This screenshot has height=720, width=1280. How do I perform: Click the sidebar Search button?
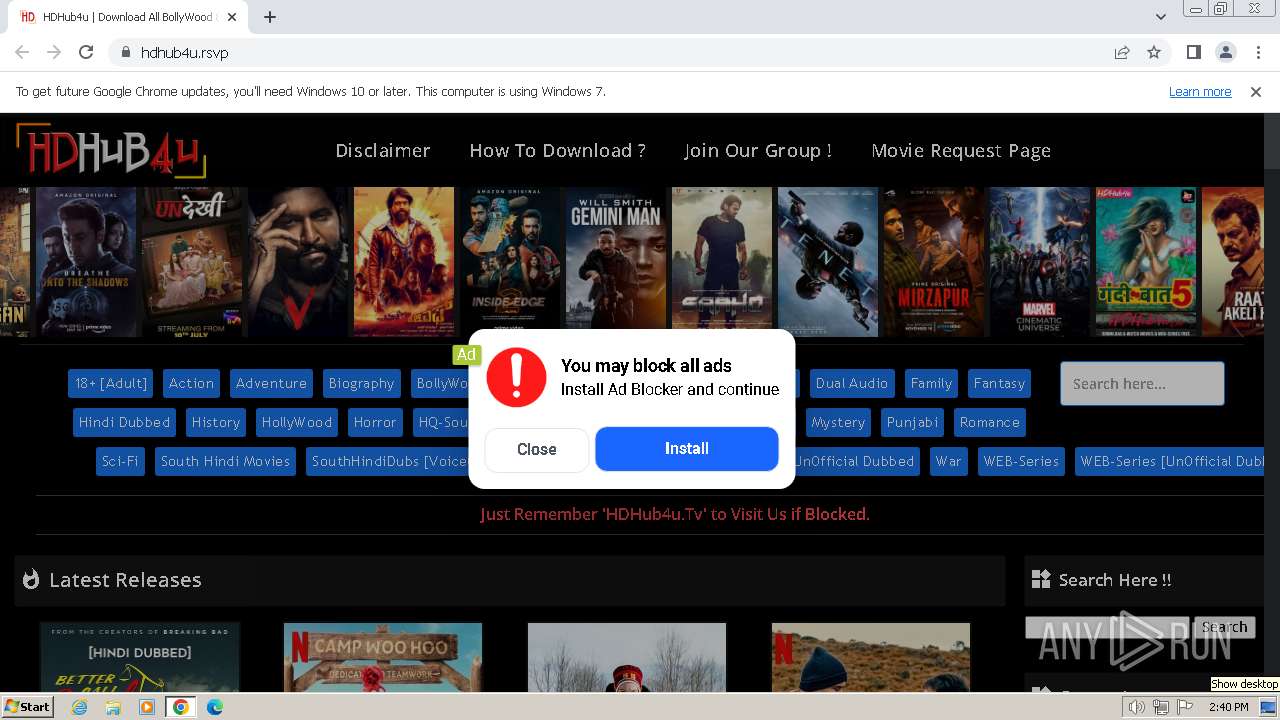pyautogui.click(x=1224, y=627)
